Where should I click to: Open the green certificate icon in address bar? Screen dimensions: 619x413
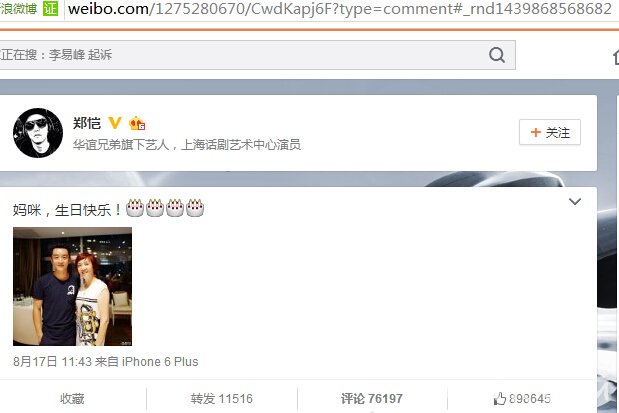coord(50,8)
